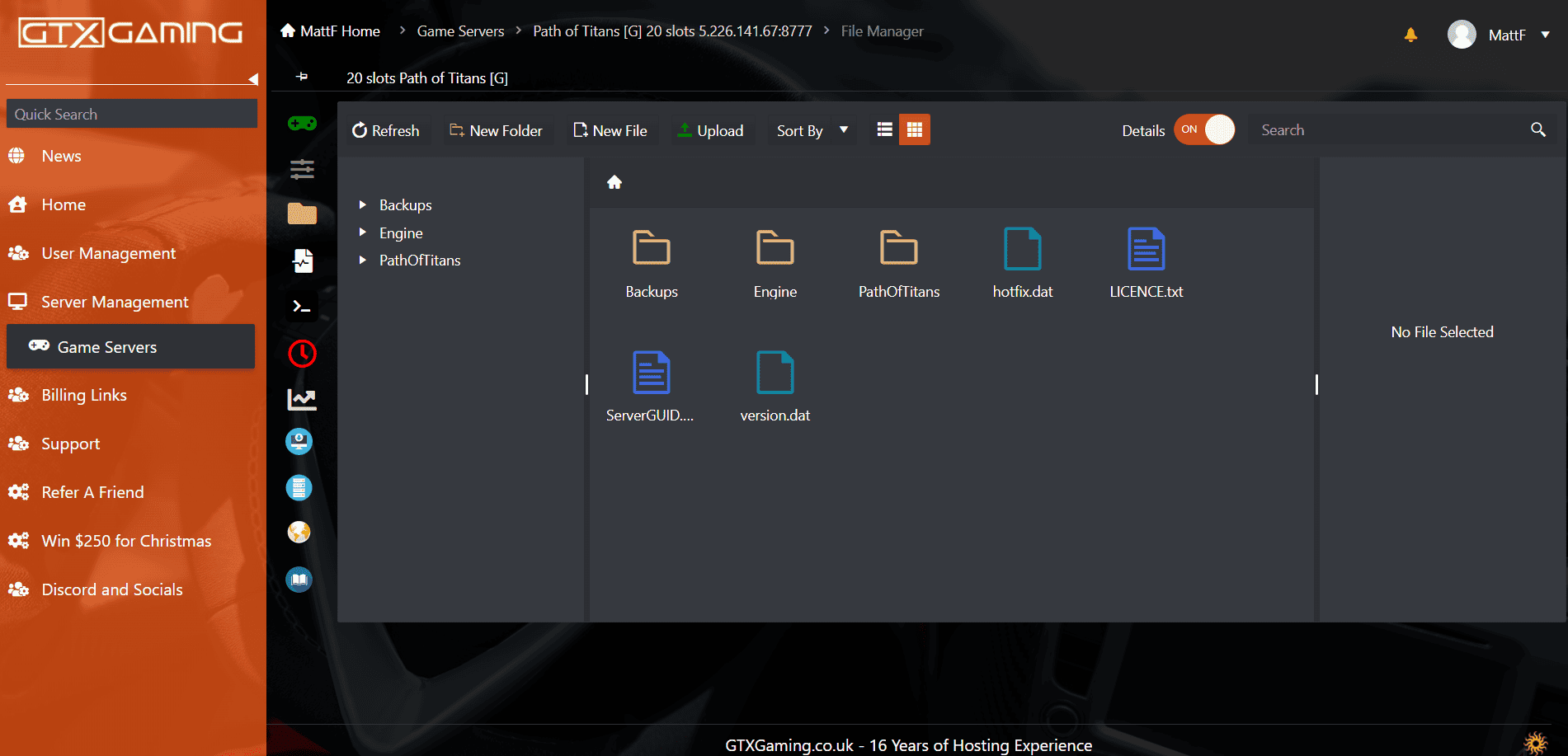Click the notification bell icon

(x=1410, y=35)
